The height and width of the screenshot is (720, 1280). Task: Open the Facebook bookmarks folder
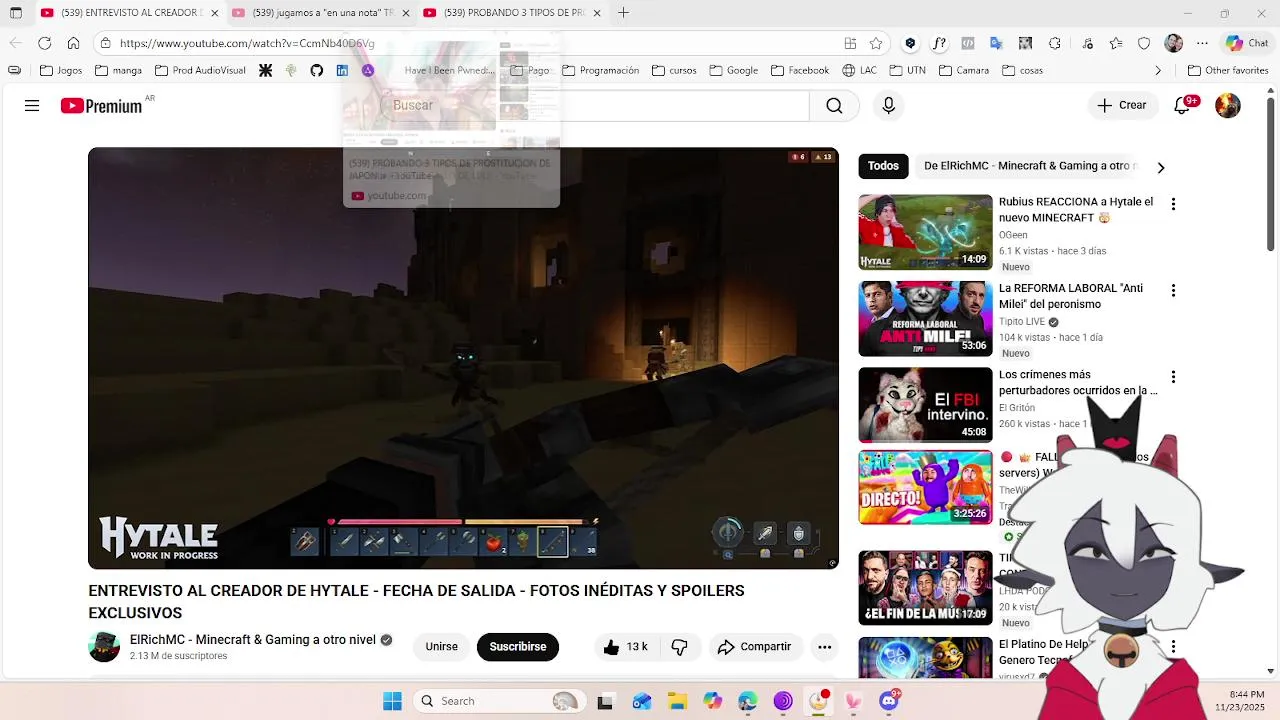pos(799,71)
